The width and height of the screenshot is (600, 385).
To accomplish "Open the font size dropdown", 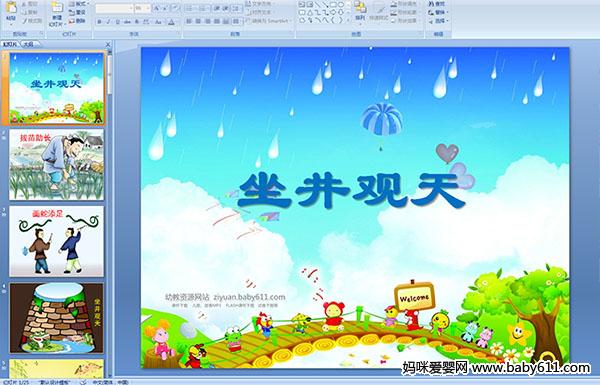I will click(143, 8).
